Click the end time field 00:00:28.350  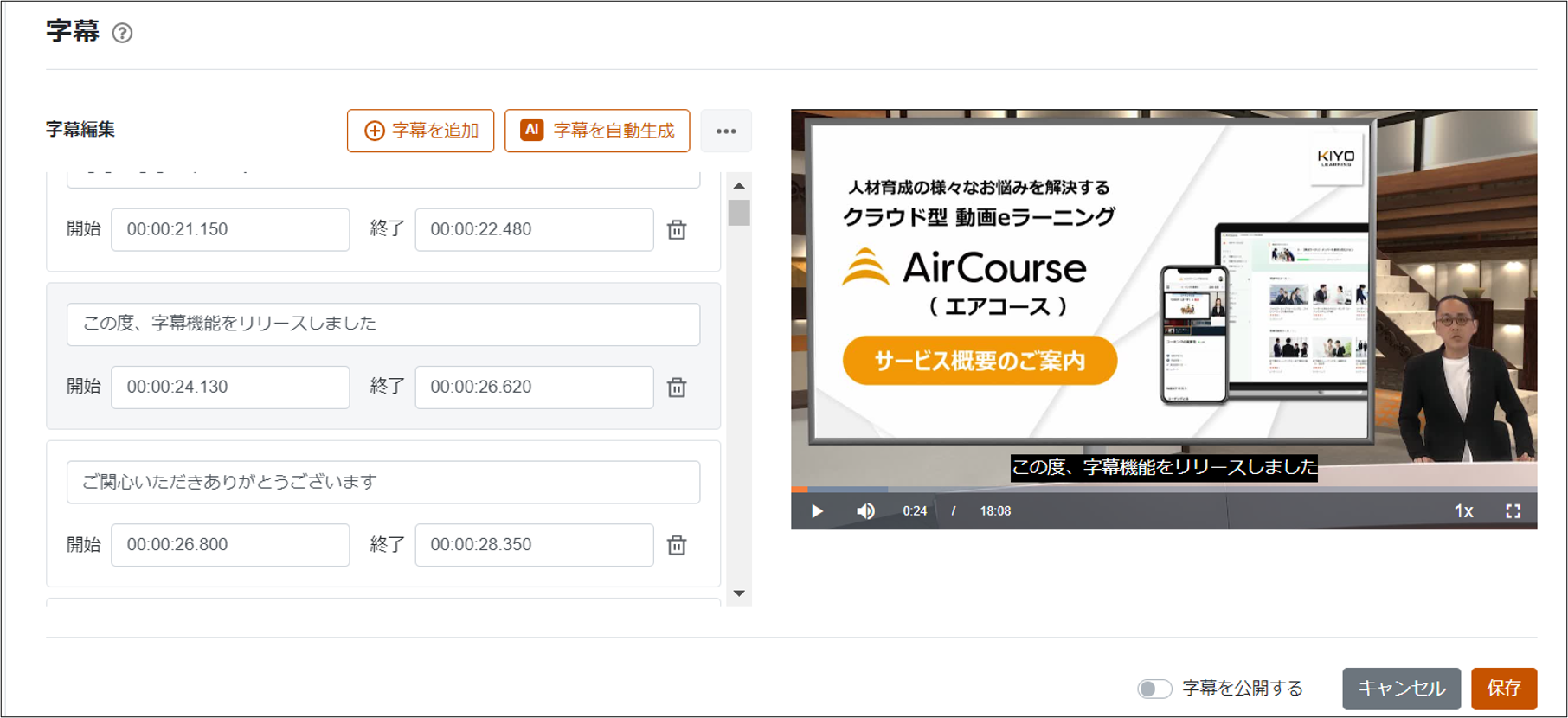(x=534, y=545)
